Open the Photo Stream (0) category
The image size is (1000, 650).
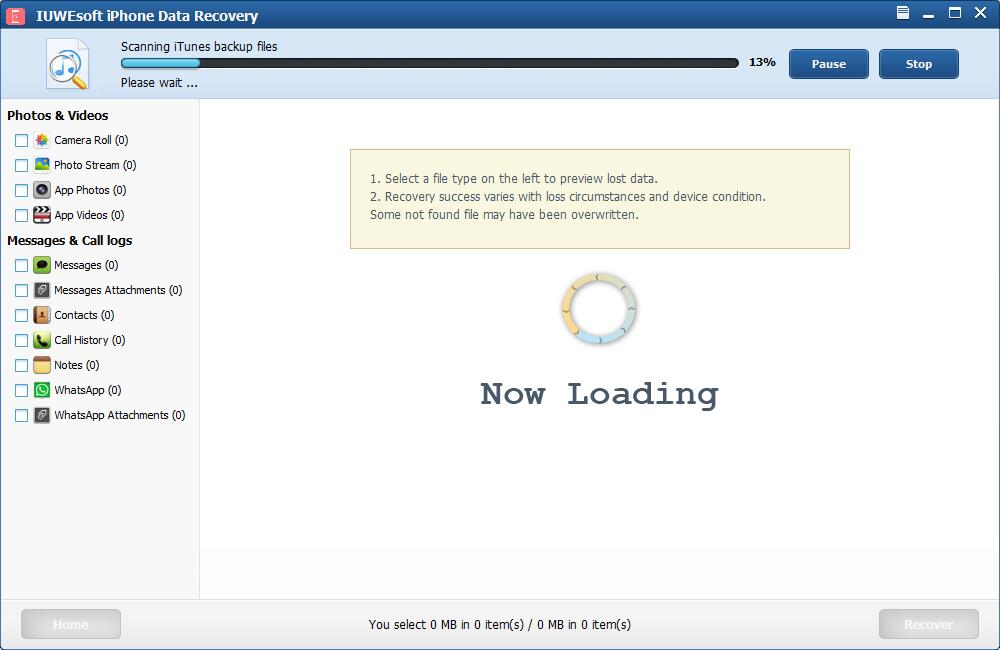[x=95, y=165]
